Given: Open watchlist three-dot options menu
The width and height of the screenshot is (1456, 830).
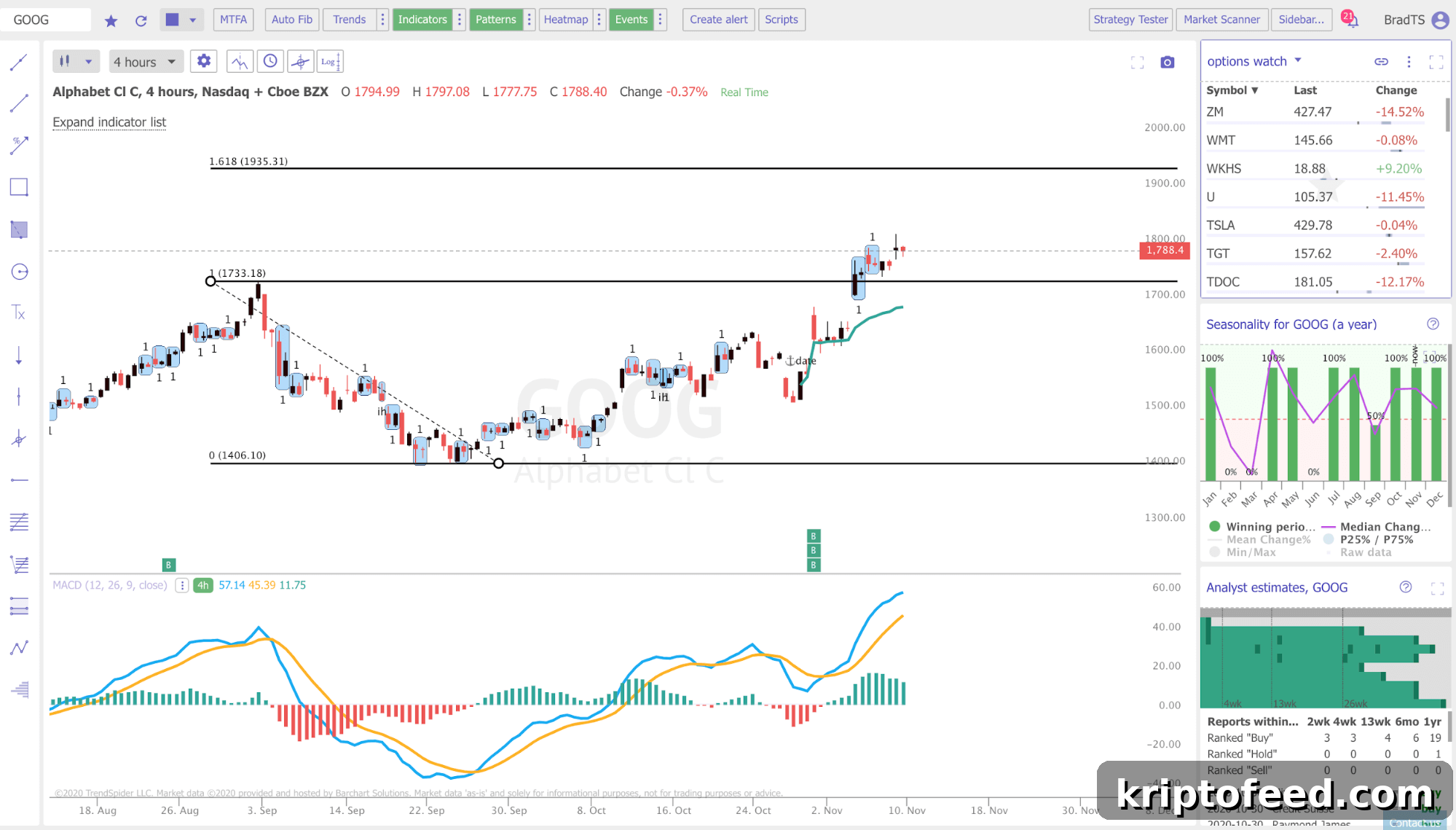Looking at the screenshot, I should [1409, 62].
